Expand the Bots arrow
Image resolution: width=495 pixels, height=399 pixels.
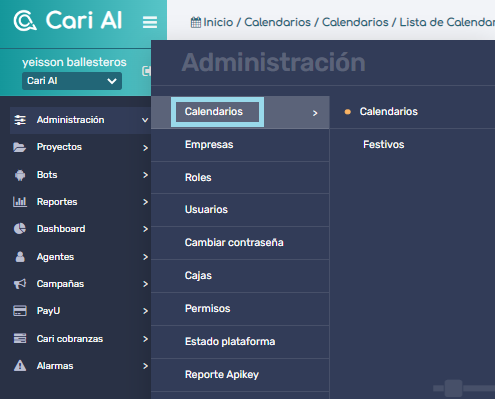(145, 175)
